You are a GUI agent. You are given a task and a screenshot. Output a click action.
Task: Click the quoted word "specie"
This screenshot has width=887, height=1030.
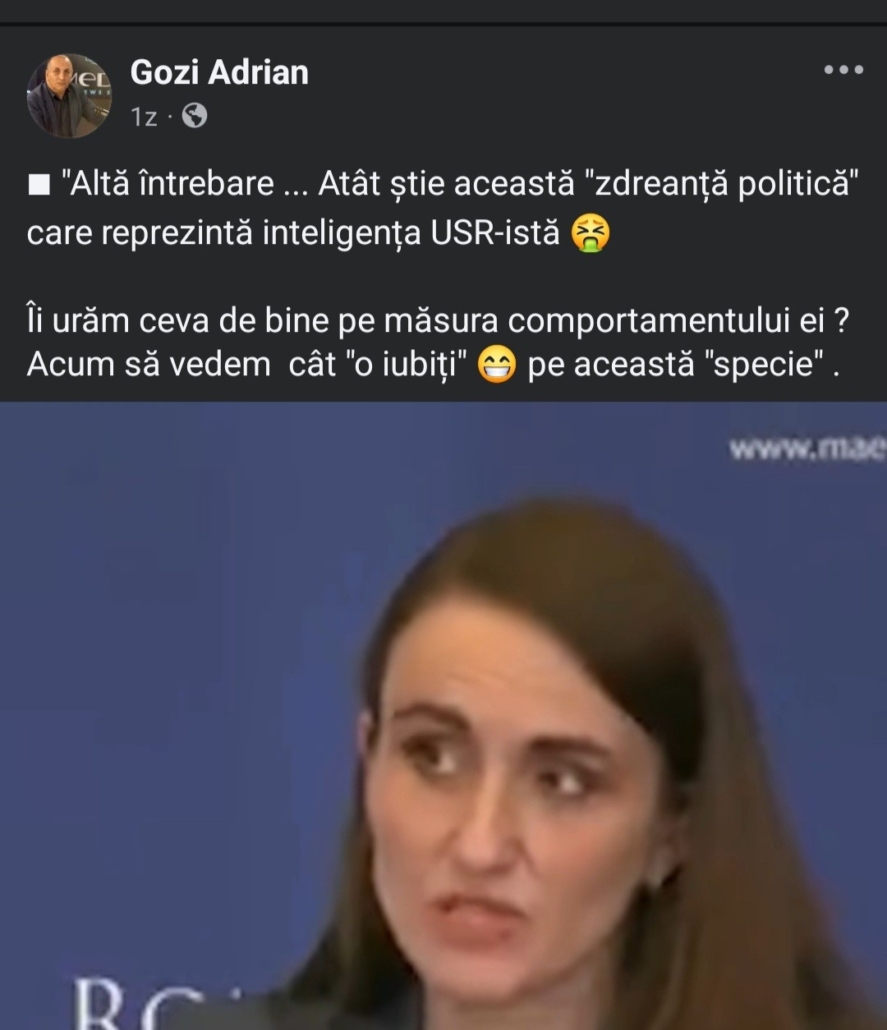(764, 365)
